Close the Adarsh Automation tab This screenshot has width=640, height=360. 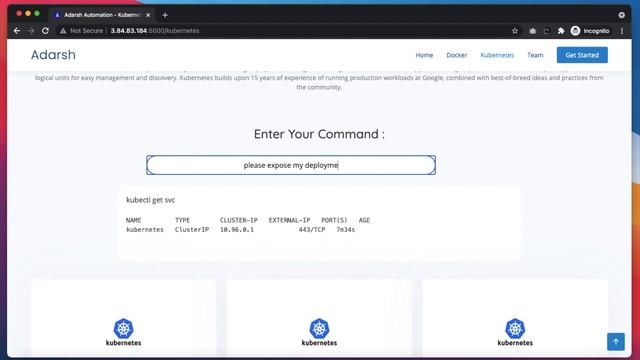[148, 15]
